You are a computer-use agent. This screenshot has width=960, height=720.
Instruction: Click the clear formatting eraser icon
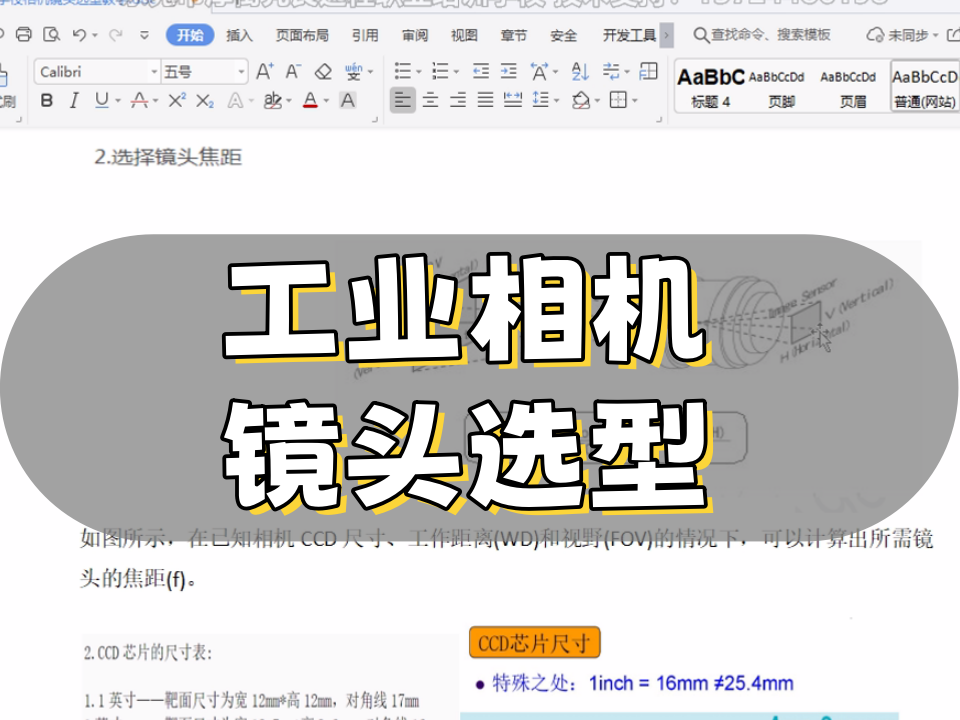coord(322,72)
